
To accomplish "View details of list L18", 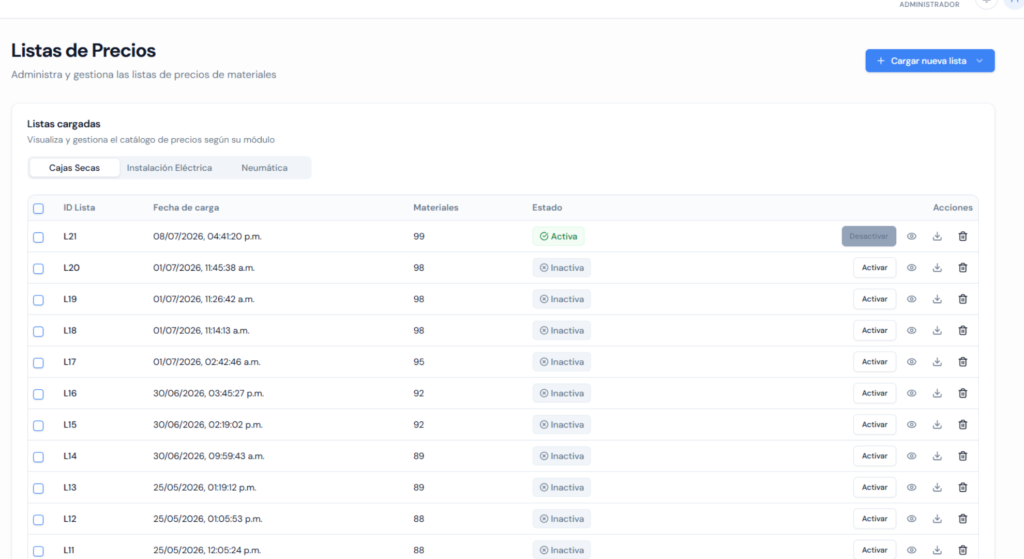I will (x=911, y=330).
